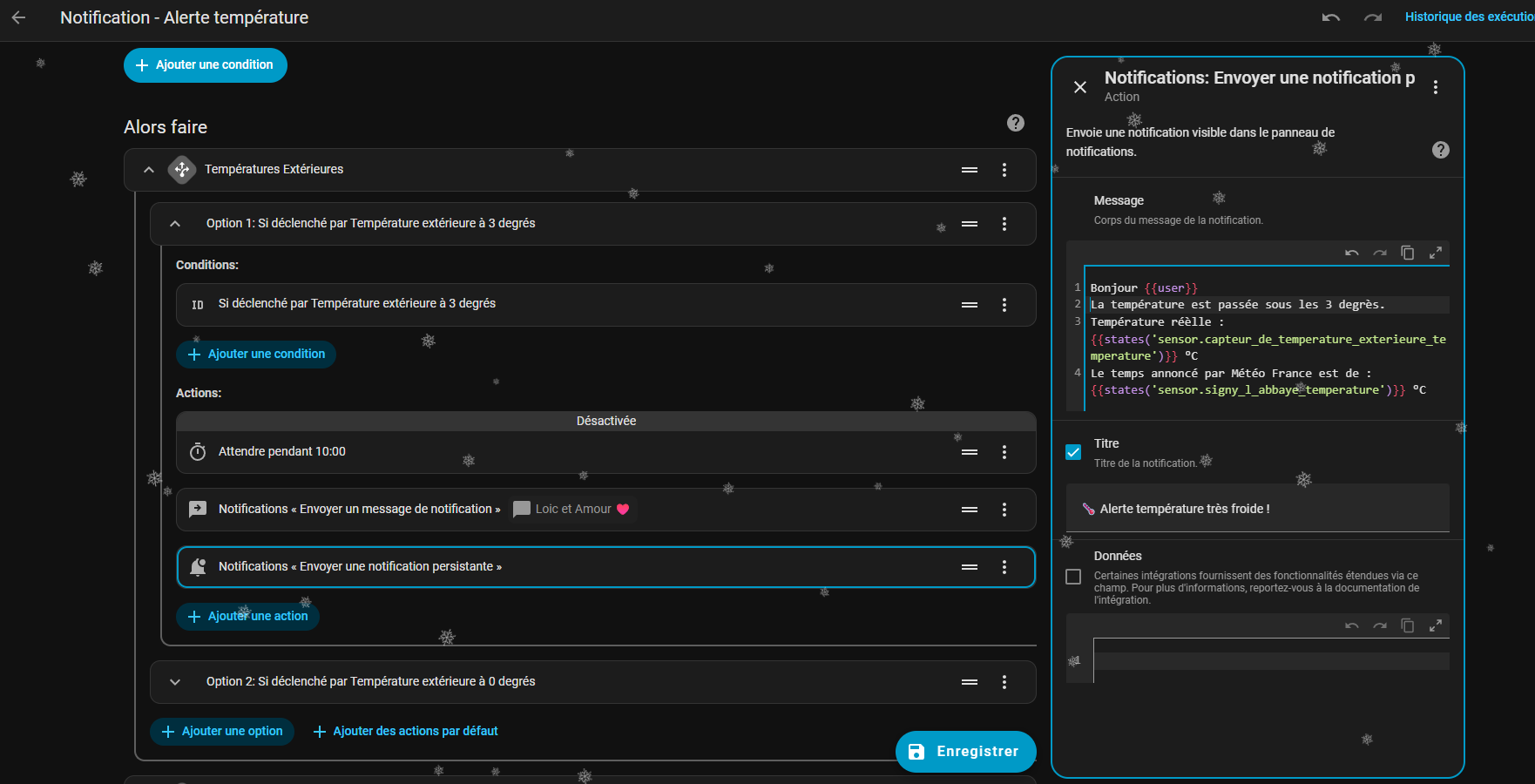The image size is (1535, 784).
Task: Click help icon in notification panel
Action: click(1440, 150)
